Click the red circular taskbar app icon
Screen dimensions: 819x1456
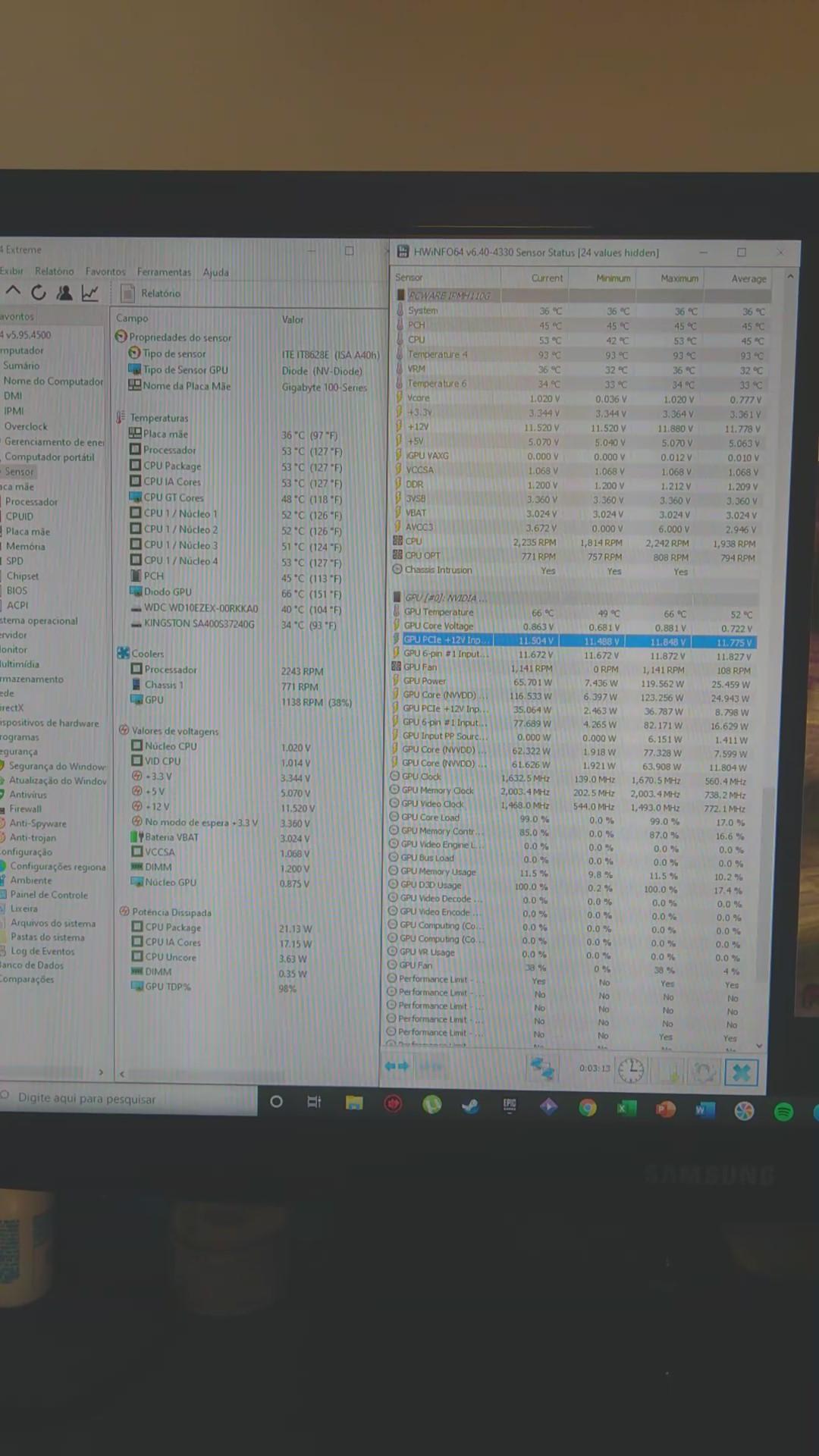coord(393,1104)
